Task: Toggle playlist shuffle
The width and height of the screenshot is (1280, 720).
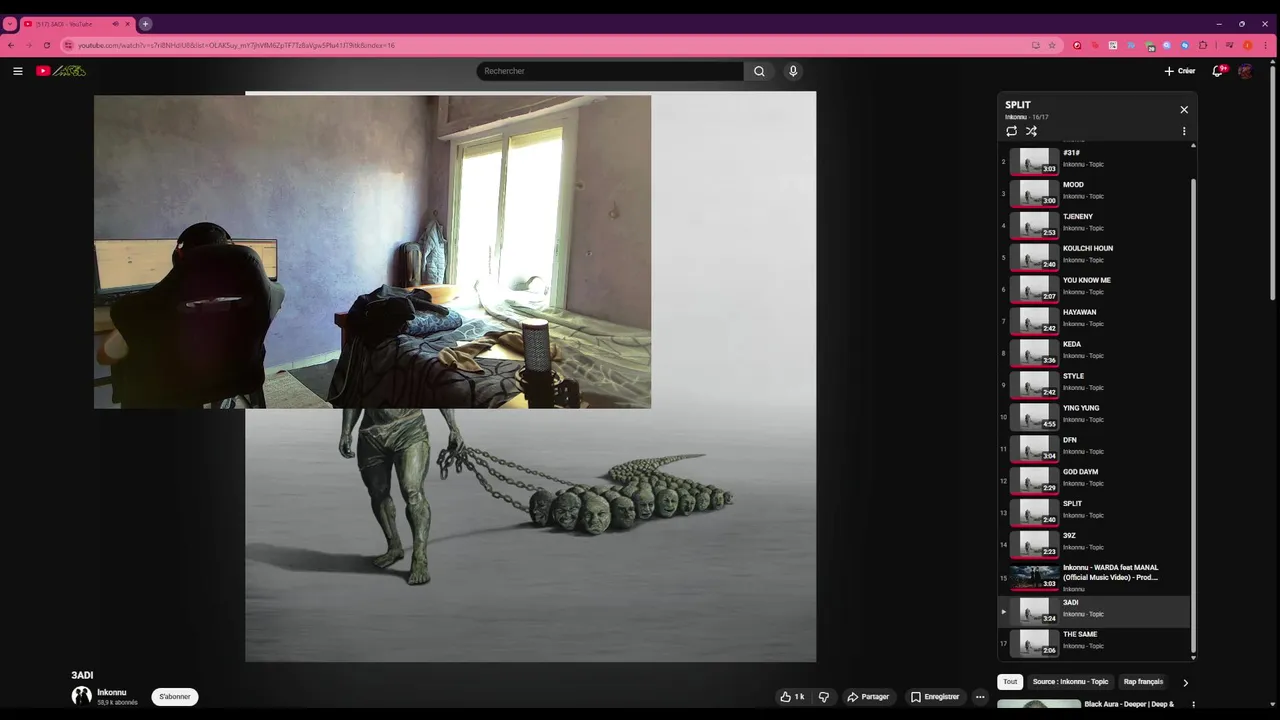Action: coord(1031,131)
